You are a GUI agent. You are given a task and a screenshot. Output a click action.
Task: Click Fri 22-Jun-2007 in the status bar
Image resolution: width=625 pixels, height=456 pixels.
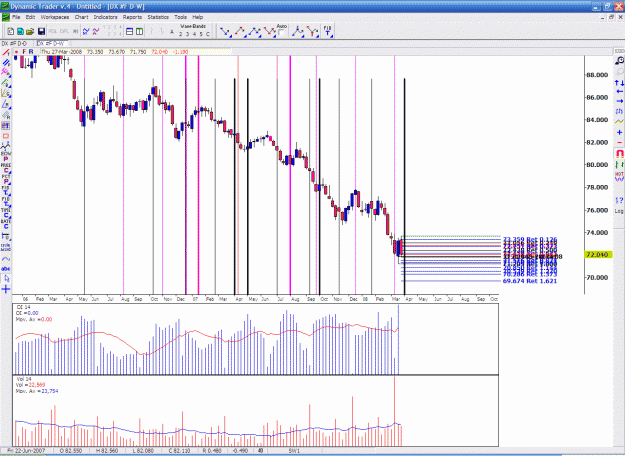click(x=26, y=451)
